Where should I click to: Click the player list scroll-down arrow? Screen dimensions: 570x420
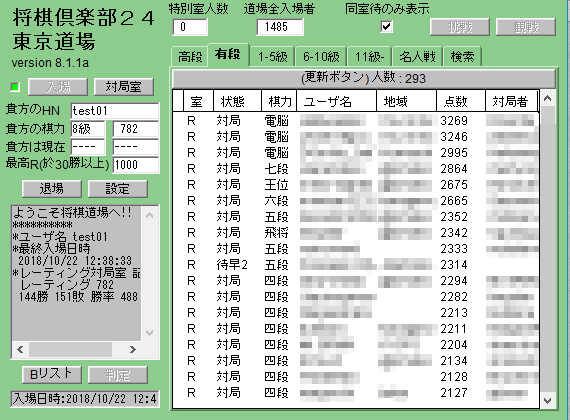547,400
